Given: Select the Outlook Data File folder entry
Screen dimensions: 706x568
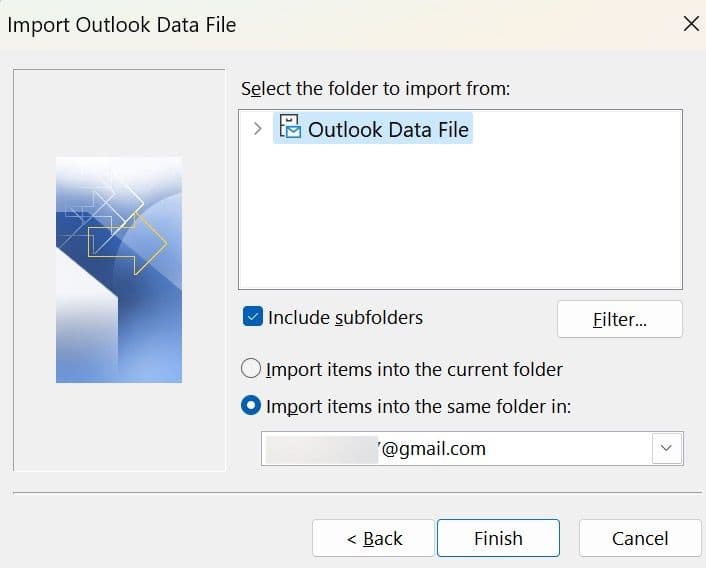Looking at the screenshot, I should 388,129.
